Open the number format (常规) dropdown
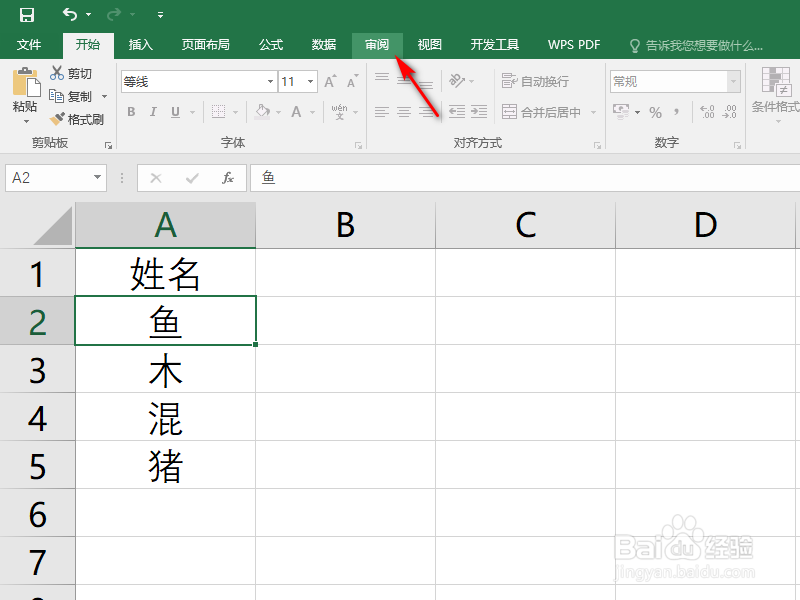Screen dimensions: 800x600 [x=735, y=80]
